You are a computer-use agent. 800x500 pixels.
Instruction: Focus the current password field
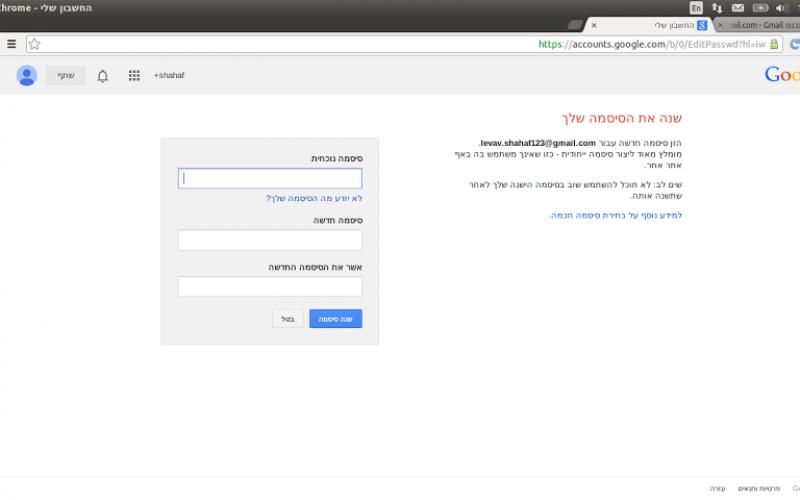(x=270, y=179)
